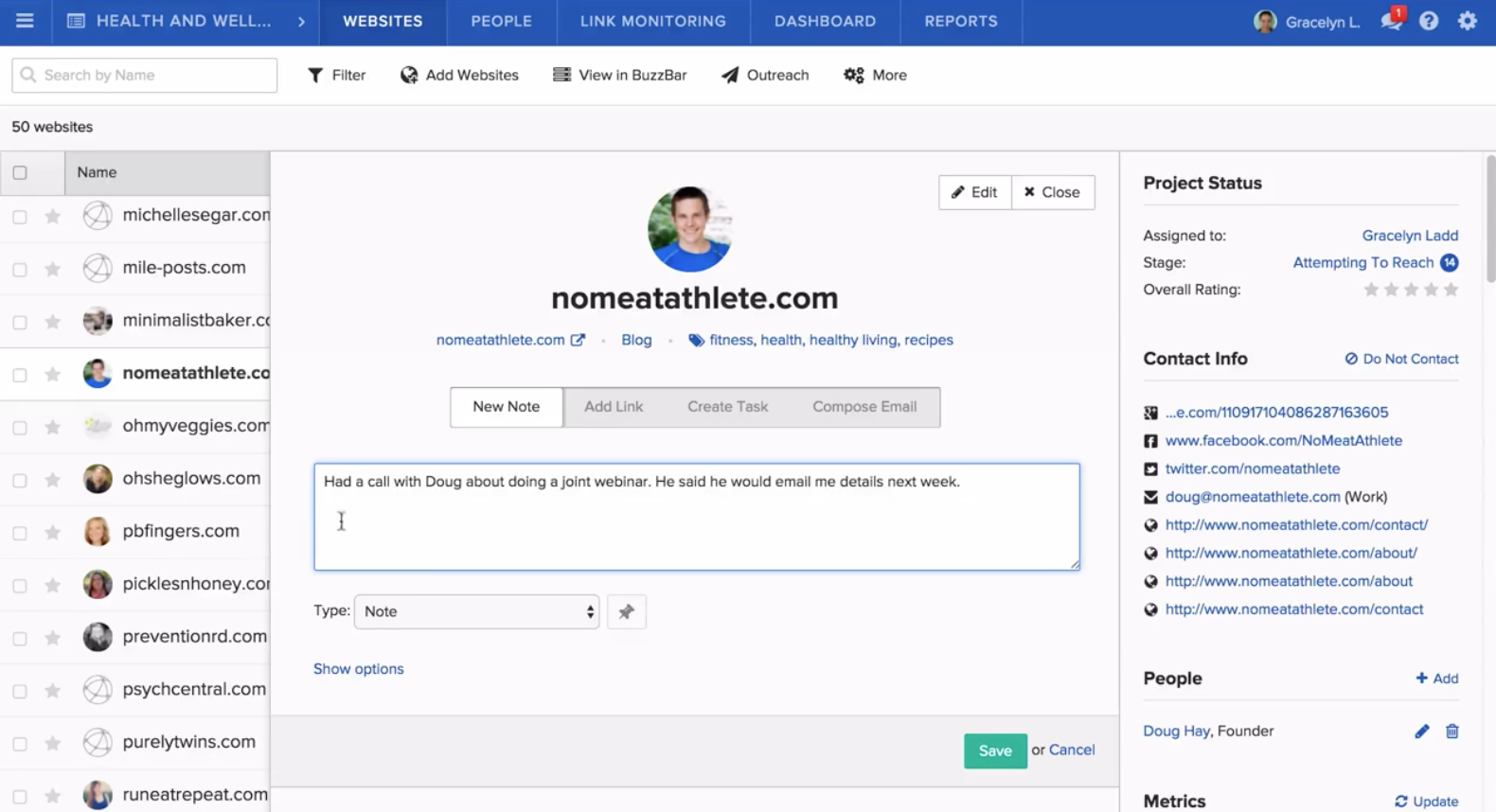The image size is (1496, 812).
Task: Check the nomeatathlete.com row checkbox
Action: 20,375
